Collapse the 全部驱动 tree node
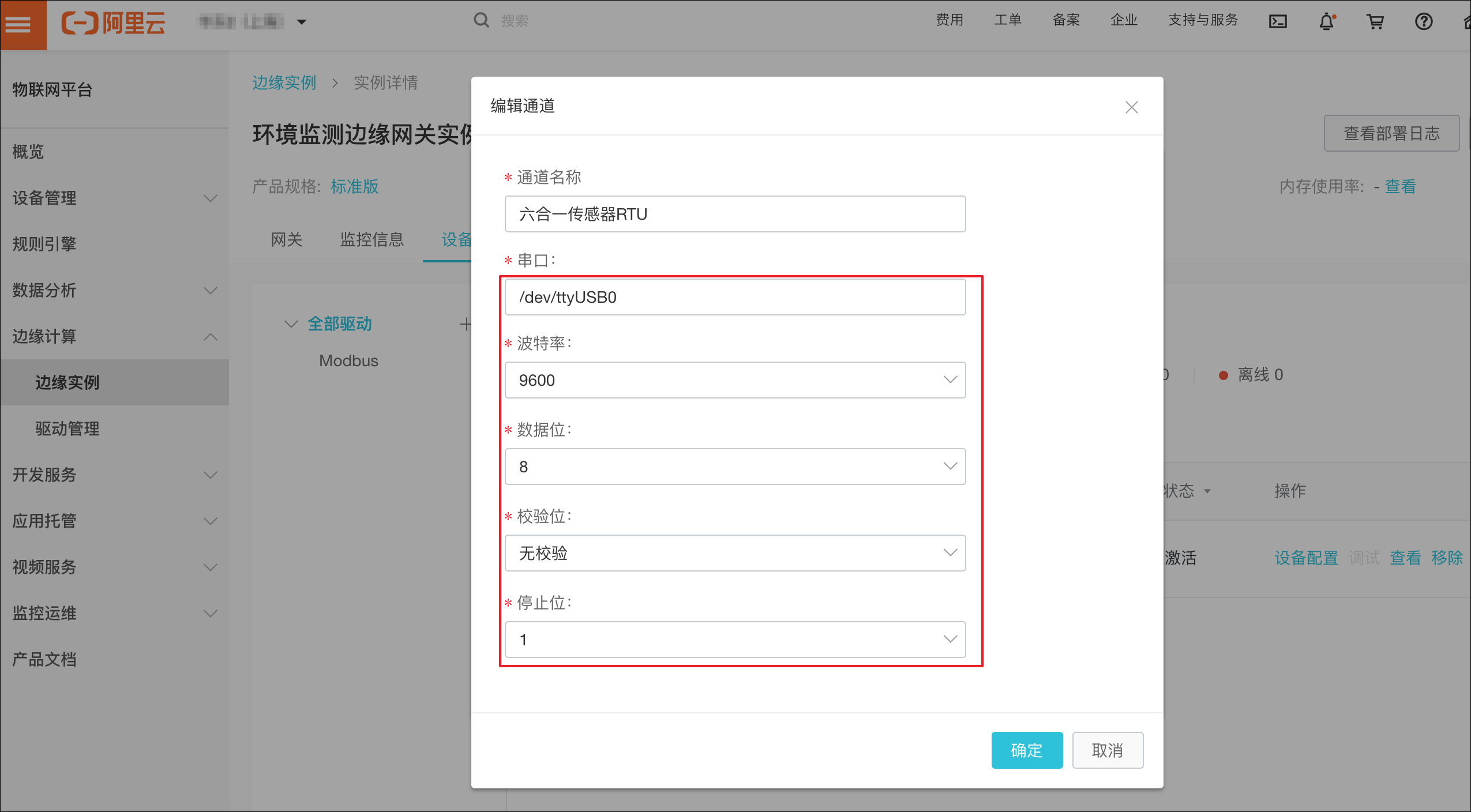The image size is (1471, 812). click(291, 324)
